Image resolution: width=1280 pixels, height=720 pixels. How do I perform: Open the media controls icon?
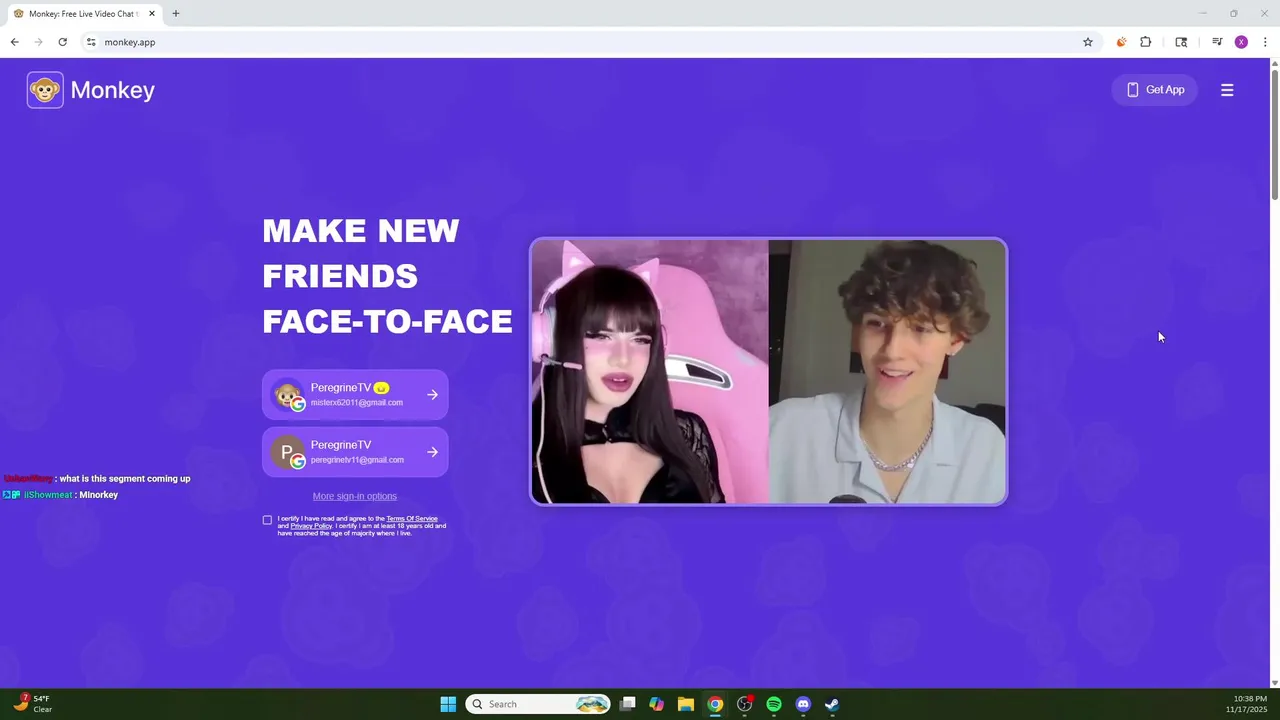[1217, 42]
